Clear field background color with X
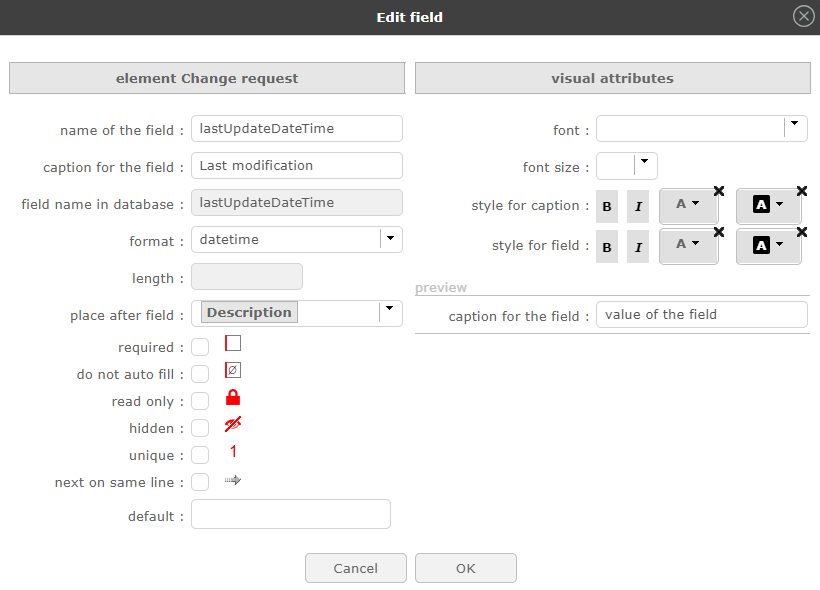Viewport: 820px width, 590px height. point(801,231)
